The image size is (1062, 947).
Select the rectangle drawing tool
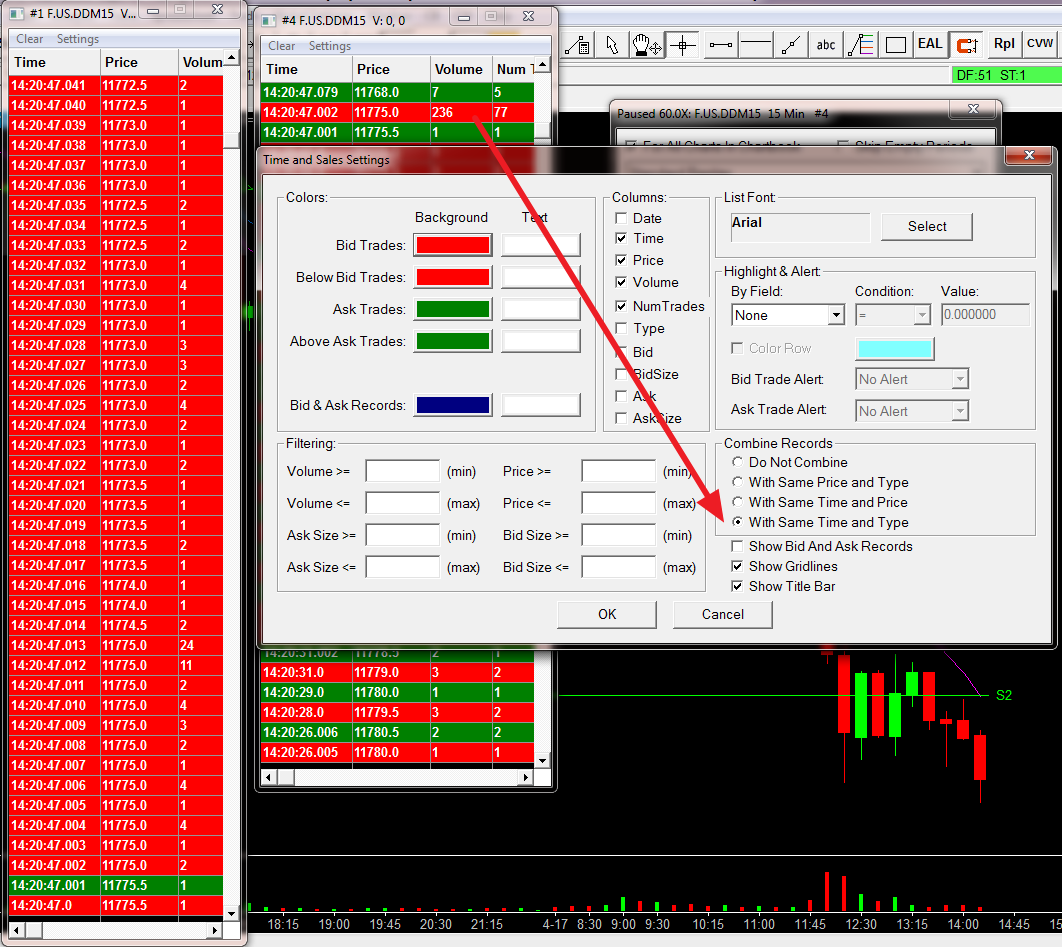tap(895, 45)
